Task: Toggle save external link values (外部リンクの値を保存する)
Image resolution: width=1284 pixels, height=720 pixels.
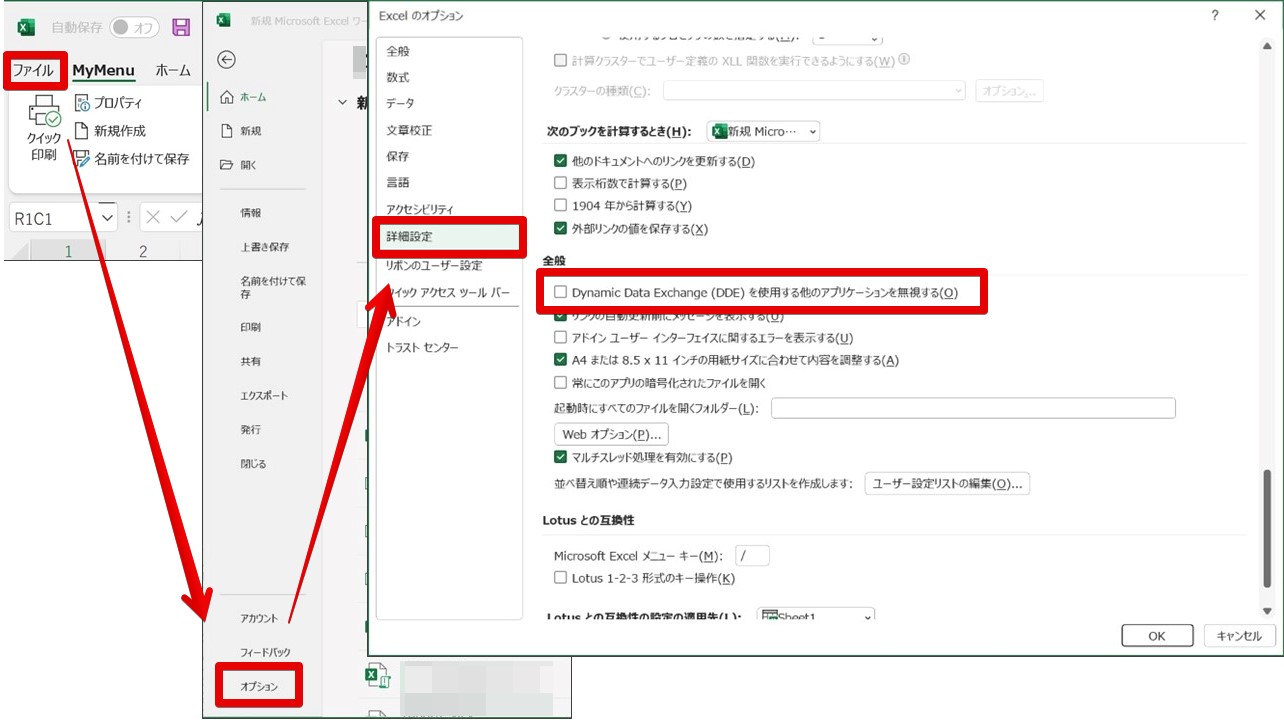Action: (x=560, y=229)
